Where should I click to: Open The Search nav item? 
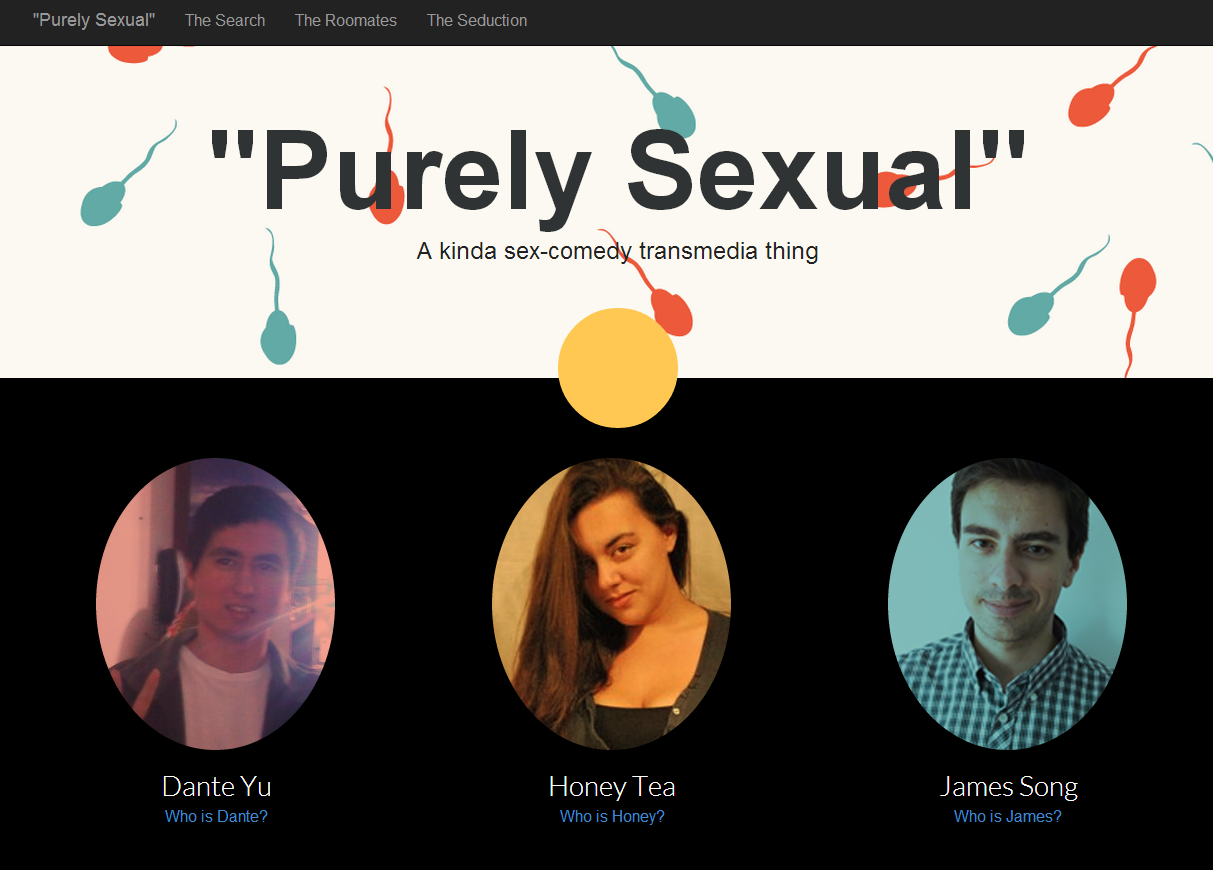(x=225, y=20)
